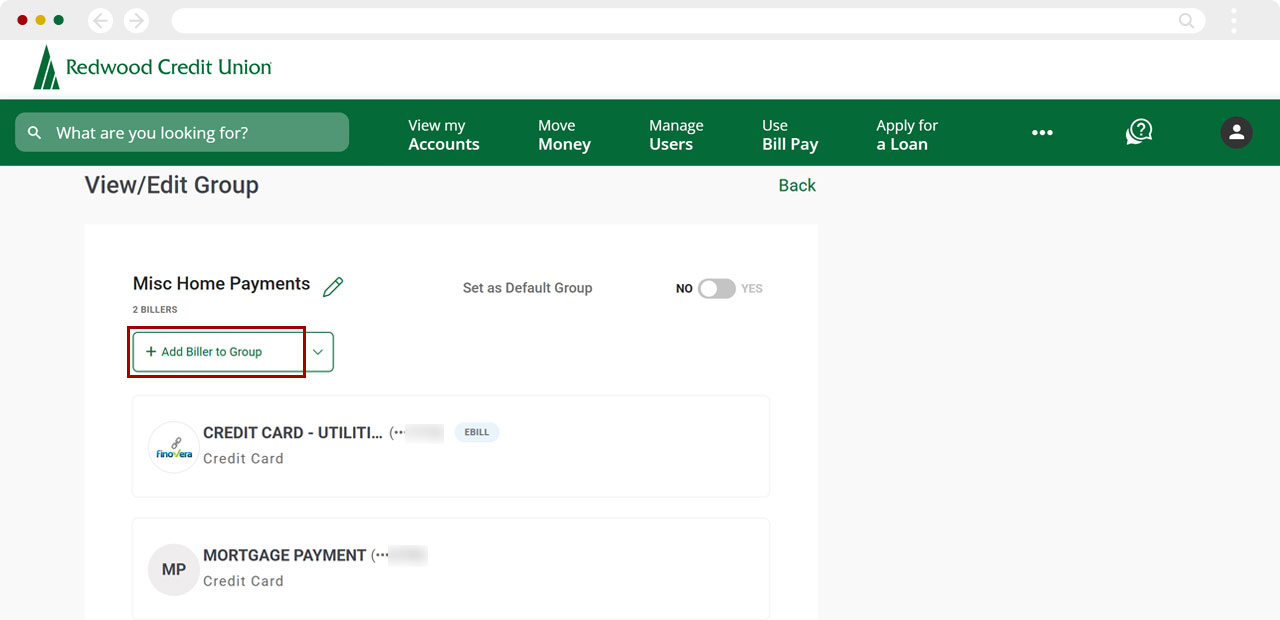Open Use Bill Pay menu

789,134
